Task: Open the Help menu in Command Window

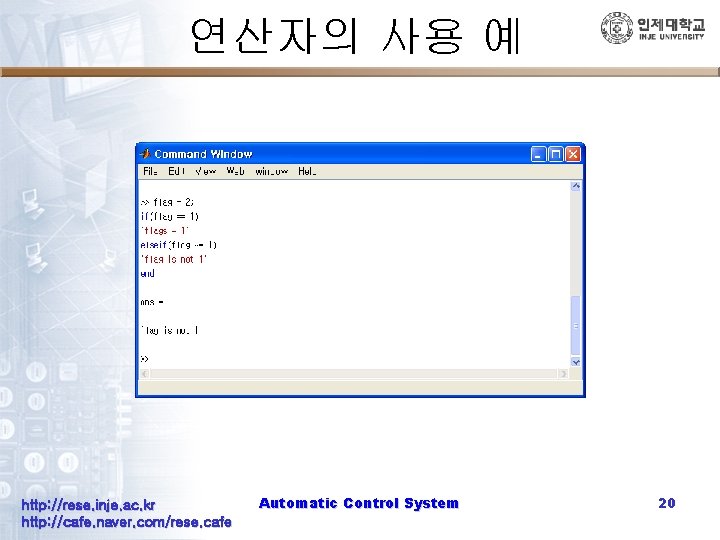Action: pyautogui.click(x=307, y=171)
